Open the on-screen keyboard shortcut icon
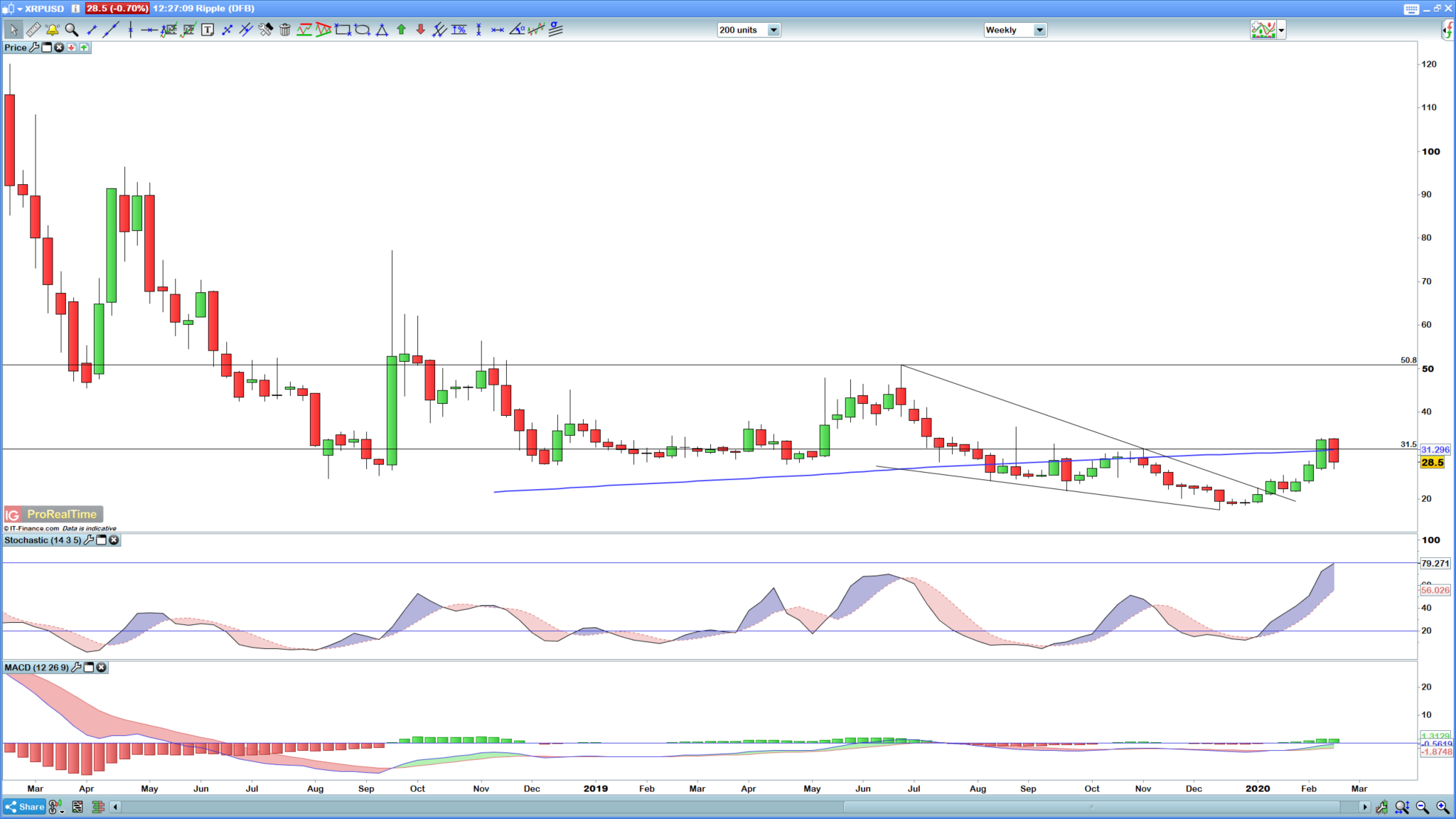The image size is (1456, 819). 1411,9
